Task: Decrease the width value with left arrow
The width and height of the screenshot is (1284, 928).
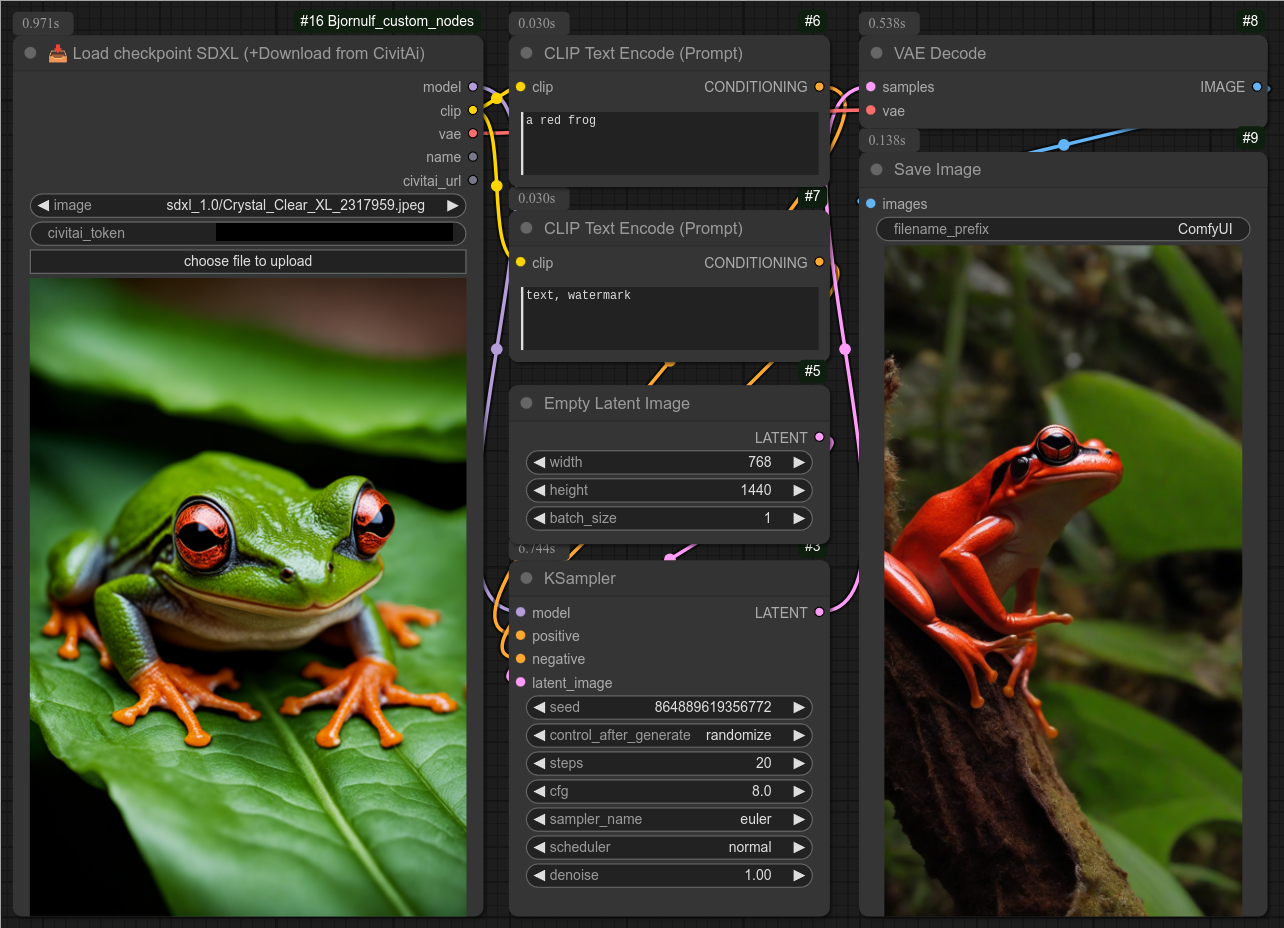Action: [539, 462]
